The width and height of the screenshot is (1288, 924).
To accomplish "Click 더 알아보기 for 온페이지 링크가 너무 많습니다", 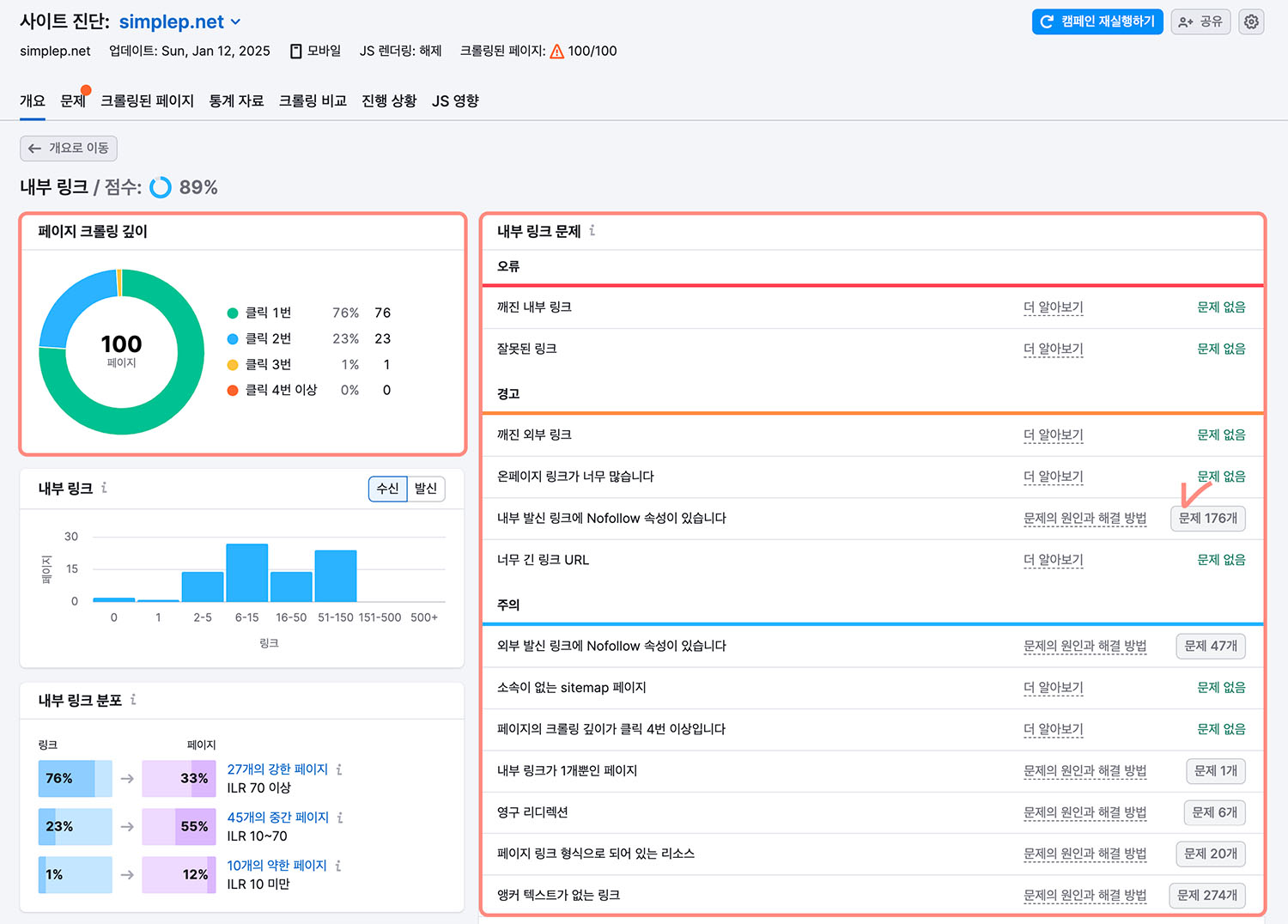I will click(x=1053, y=476).
